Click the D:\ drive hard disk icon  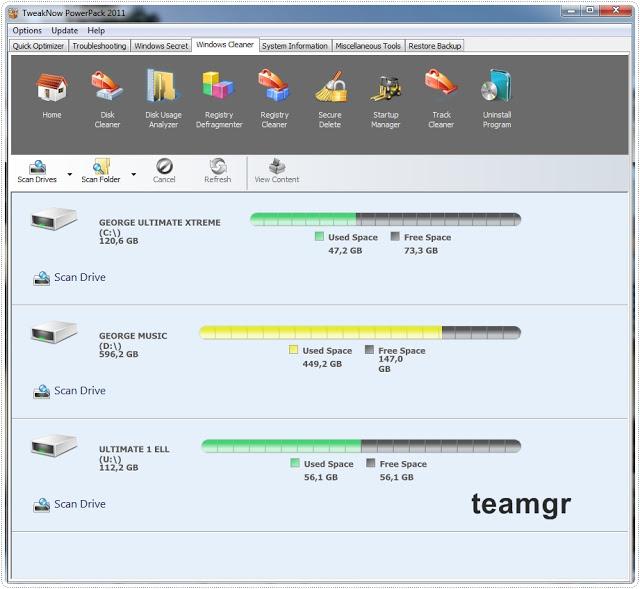(54, 332)
